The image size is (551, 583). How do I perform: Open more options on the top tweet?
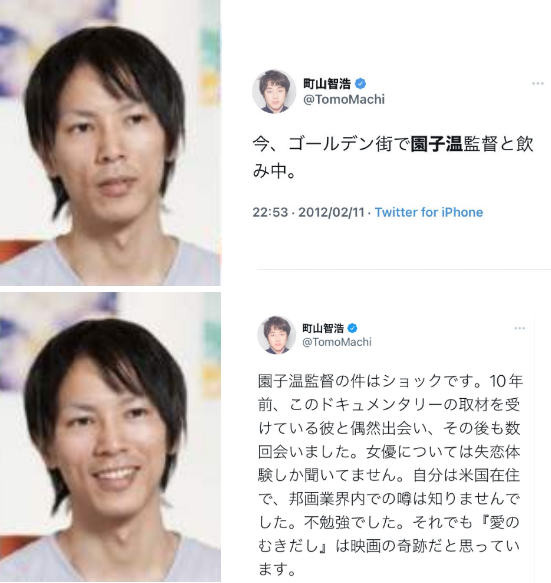[538, 83]
